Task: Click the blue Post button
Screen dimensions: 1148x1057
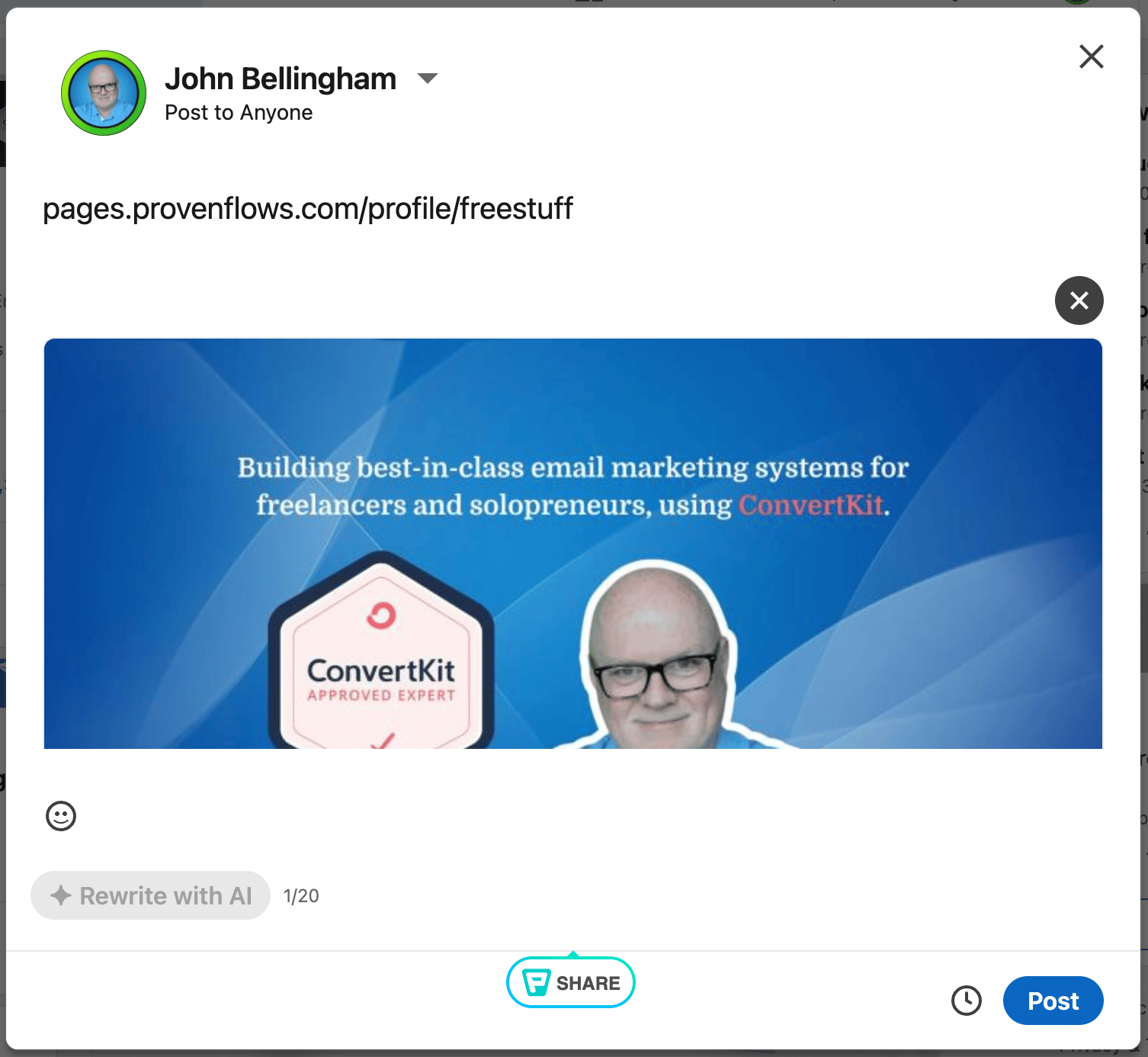Action: tap(1053, 1001)
